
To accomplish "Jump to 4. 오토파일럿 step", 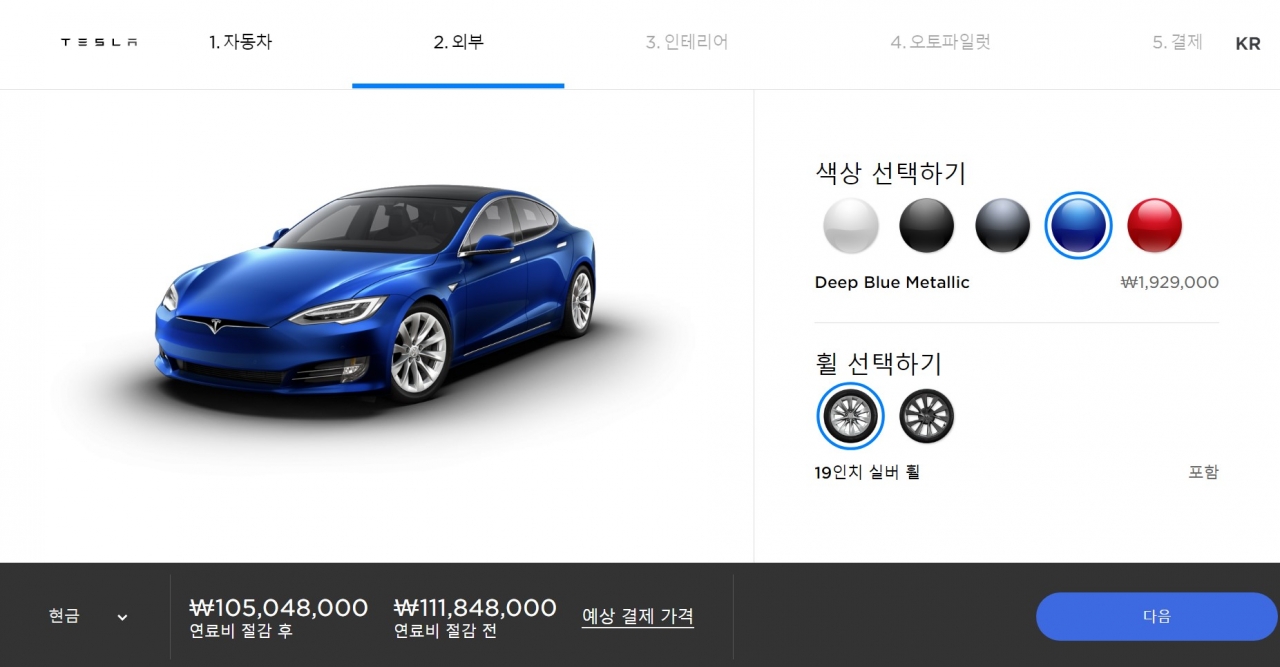I will [941, 43].
